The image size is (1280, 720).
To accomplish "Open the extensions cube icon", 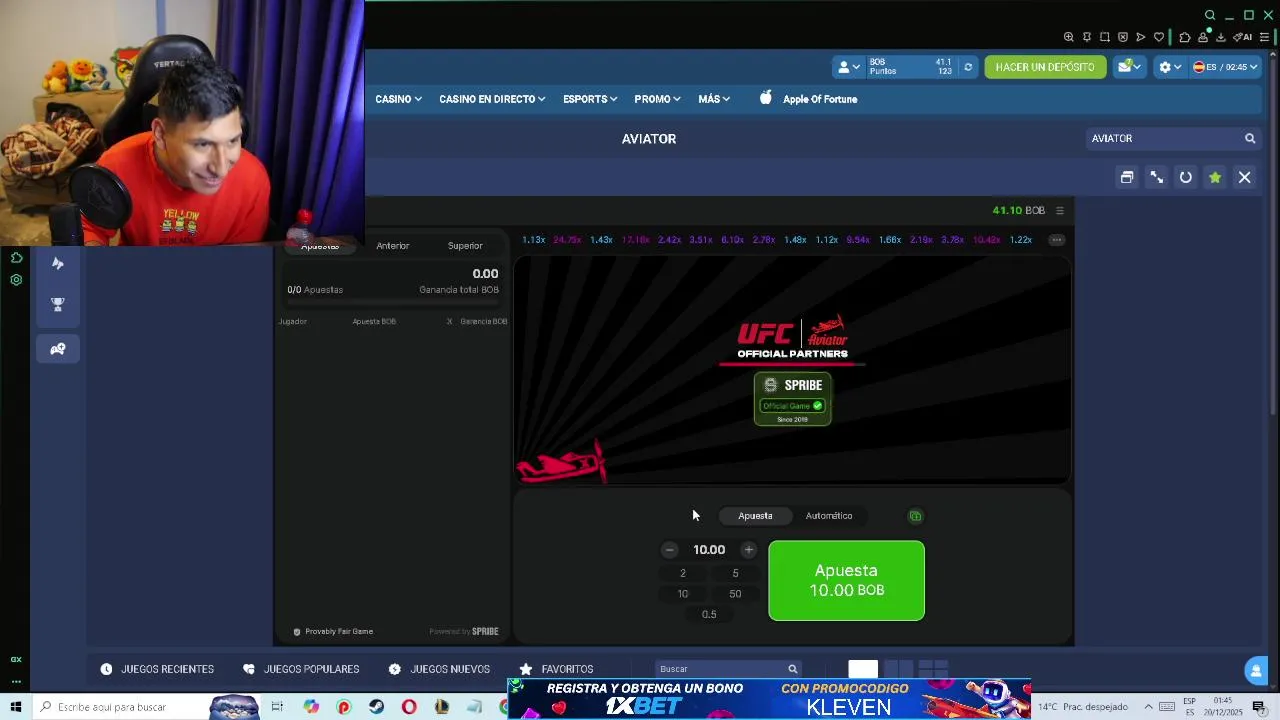I will [1185, 37].
